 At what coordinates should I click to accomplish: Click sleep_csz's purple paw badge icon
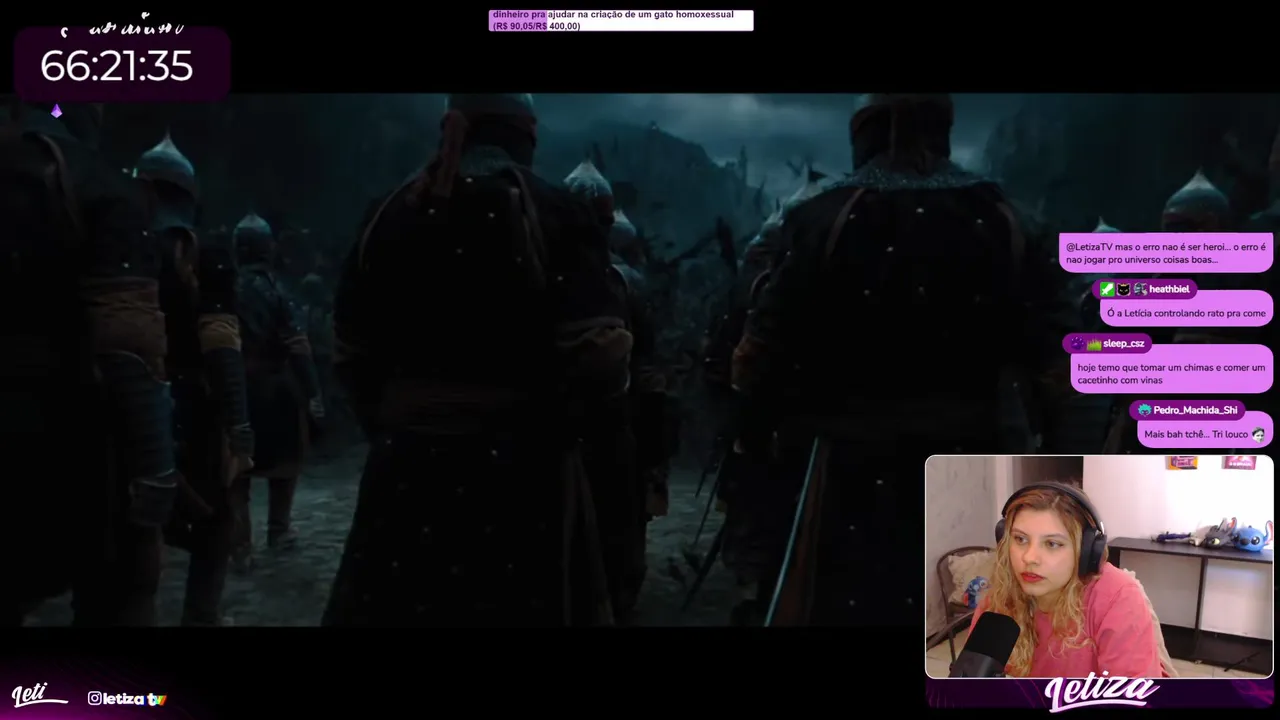tap(1077, 343)
